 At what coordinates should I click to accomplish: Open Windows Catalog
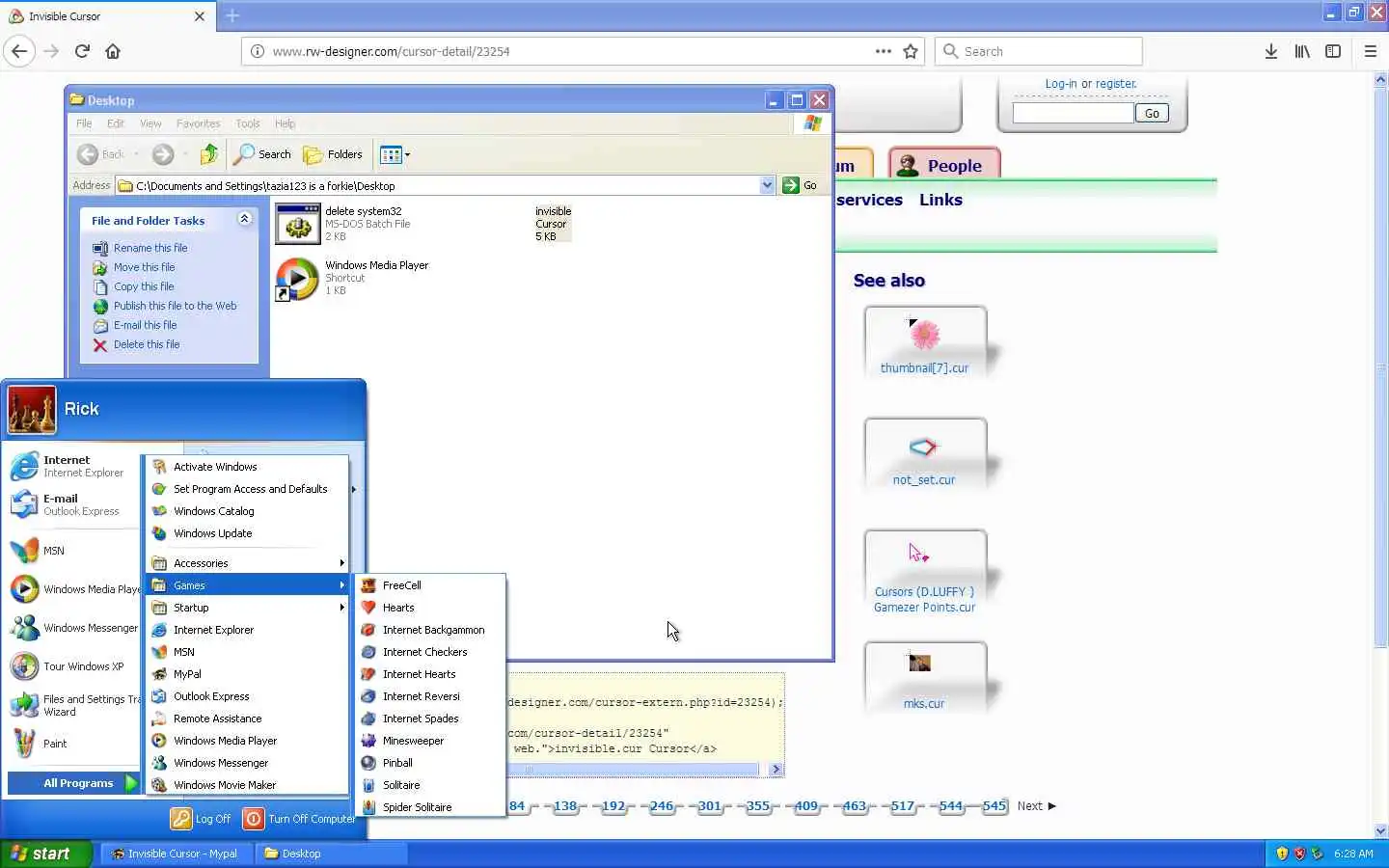tap(247, 511)
